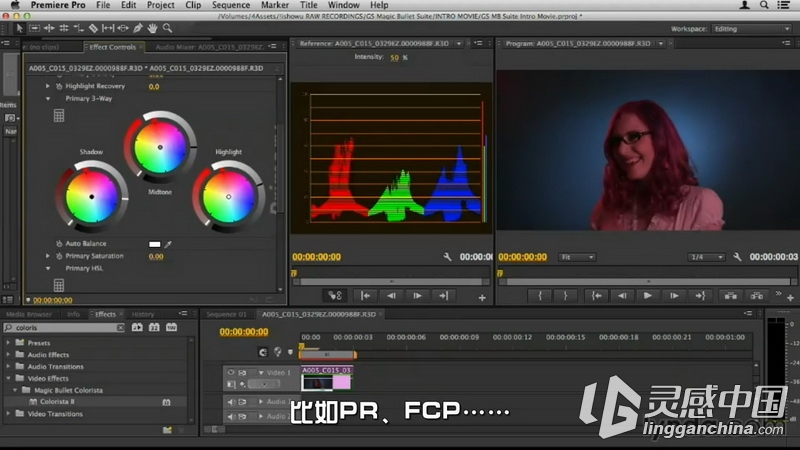Click the Shadow color wheel
The height and width of the screenshot is (450, 800).
click(92, 196)
